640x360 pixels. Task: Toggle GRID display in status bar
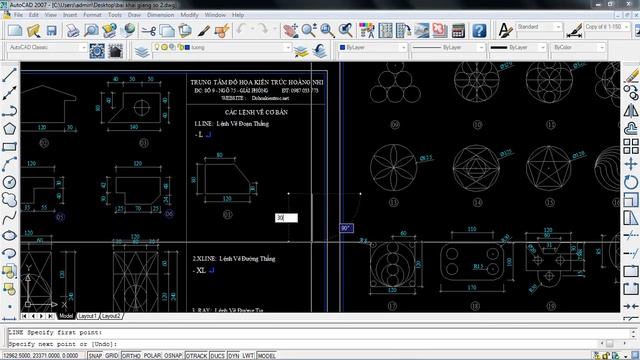[112, 356]
